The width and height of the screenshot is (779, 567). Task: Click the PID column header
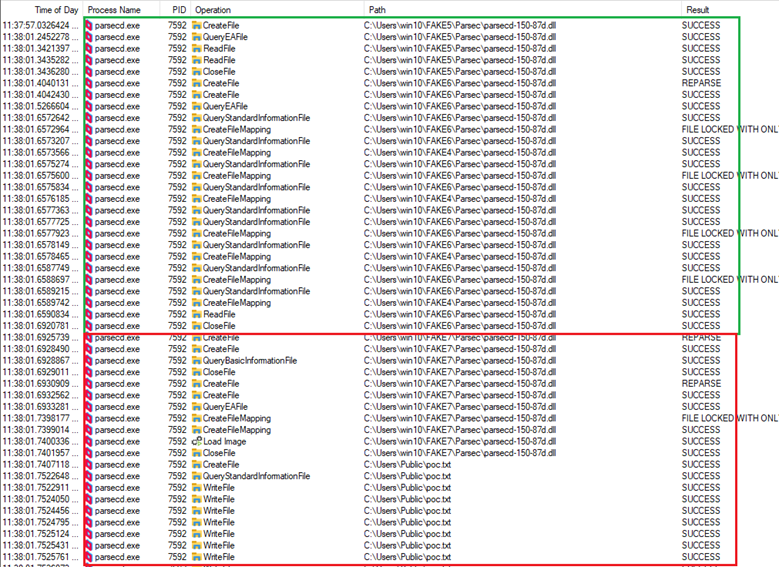(178, 8)
